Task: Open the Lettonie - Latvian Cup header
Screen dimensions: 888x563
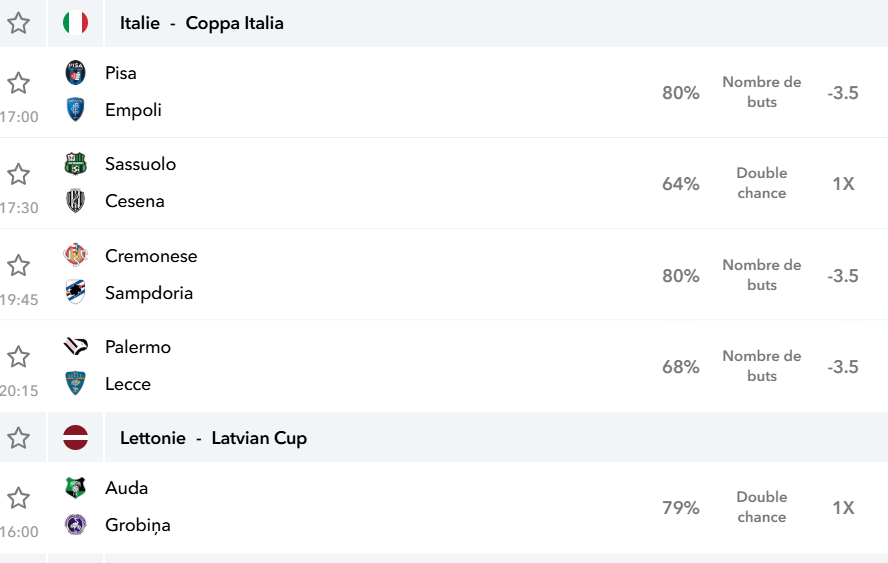Action: [214, 438]
